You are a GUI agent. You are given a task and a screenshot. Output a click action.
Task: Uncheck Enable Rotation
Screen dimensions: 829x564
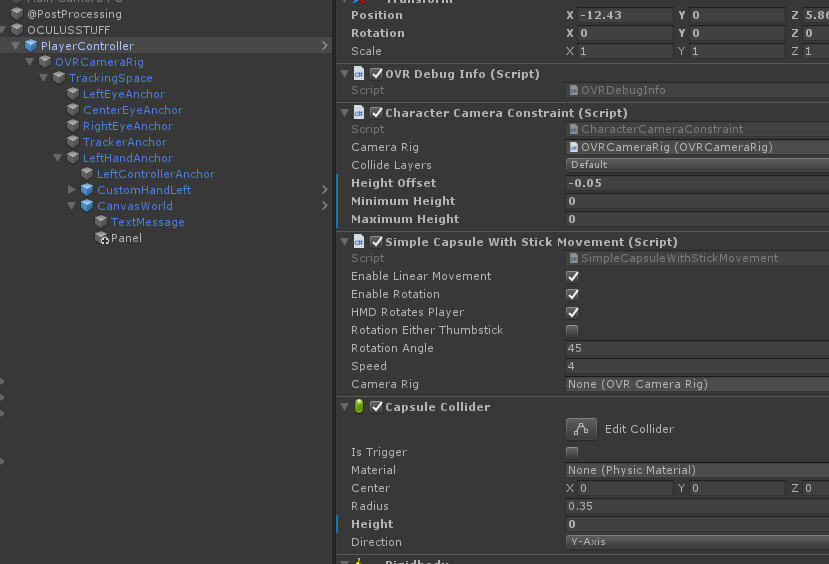coord(572,294)
